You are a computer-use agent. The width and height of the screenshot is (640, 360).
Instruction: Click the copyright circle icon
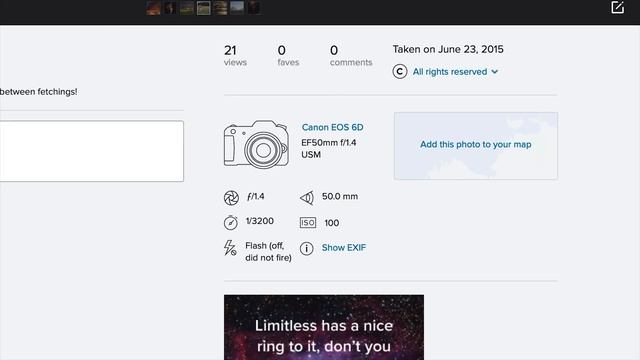(400, 71)
